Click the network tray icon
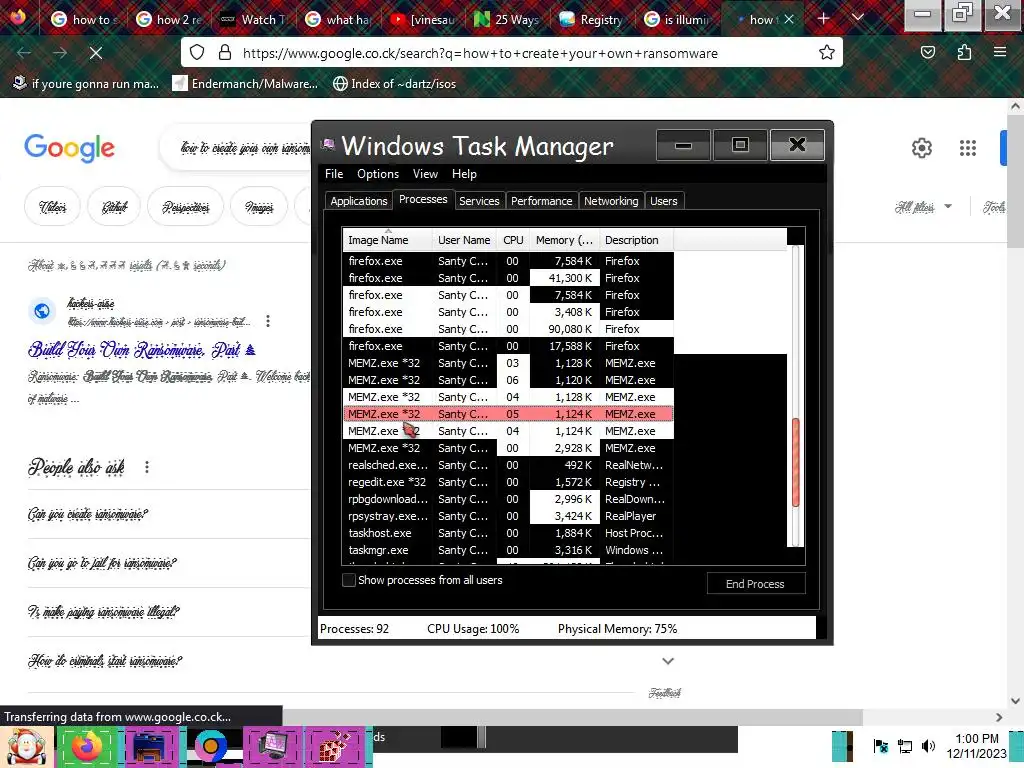Viewport: 1024px width, 768px height. tap(905, 746)
